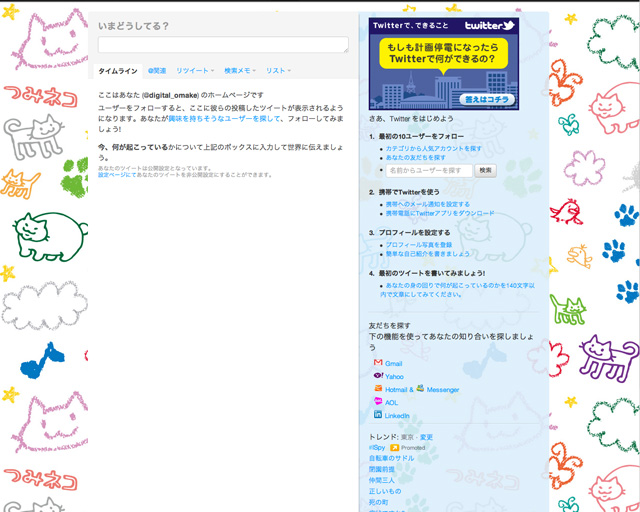Click the purple Yahoo icon
Viewport: 640px width, 512px height.
(378, 375)
